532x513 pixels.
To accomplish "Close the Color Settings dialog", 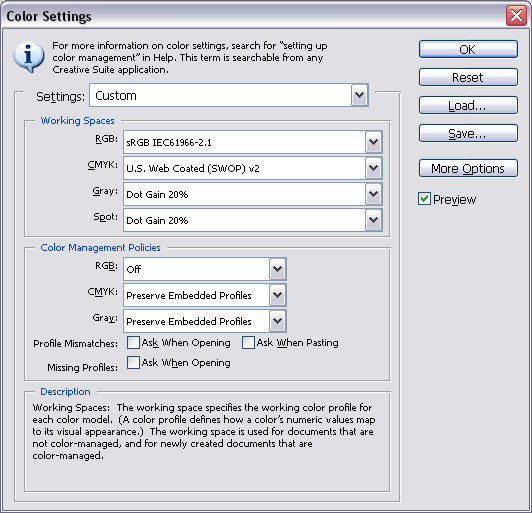I will pos(516,16).
